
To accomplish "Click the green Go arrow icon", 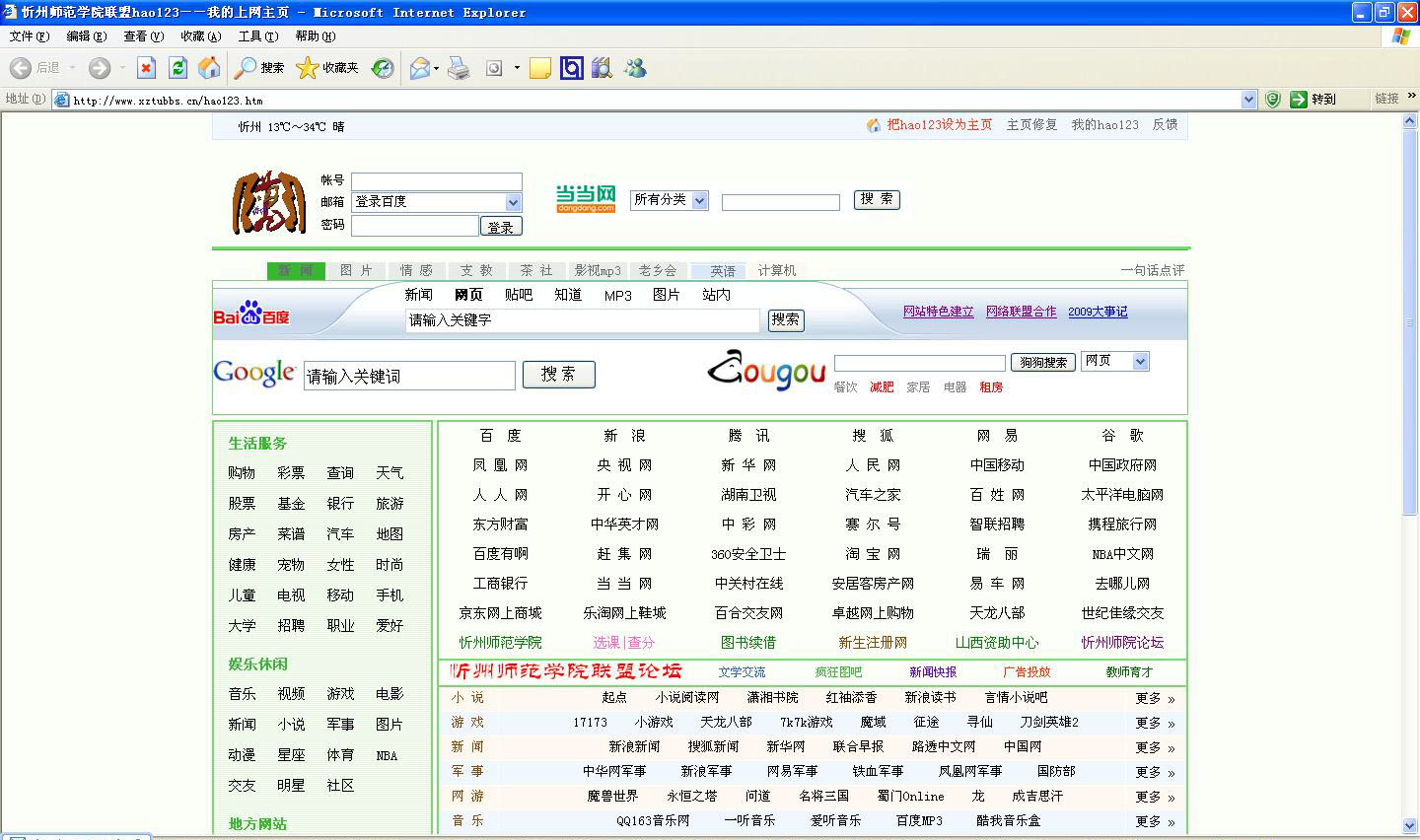I will (1299, 99).
